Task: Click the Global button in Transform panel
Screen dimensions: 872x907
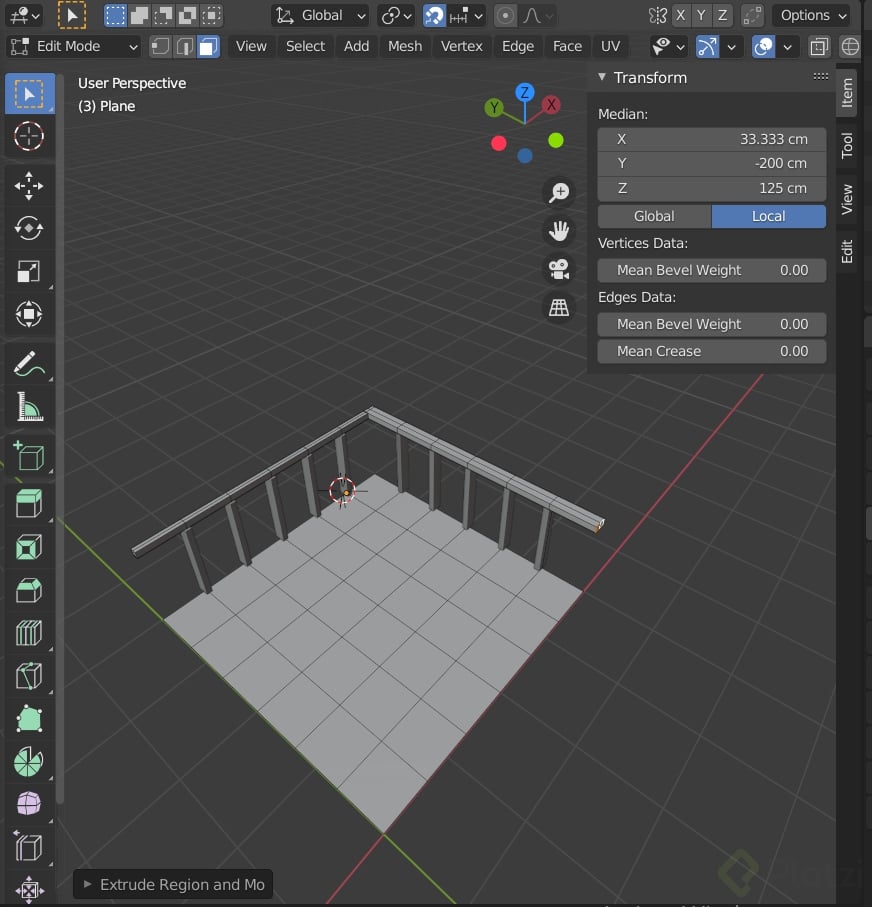Action: [653, 216]
